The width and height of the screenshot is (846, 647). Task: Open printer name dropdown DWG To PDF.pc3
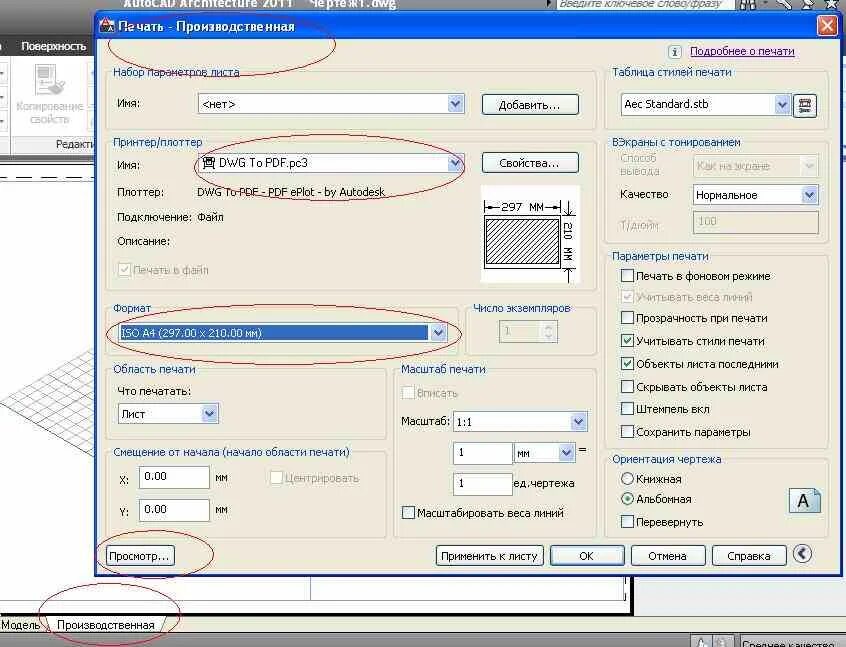[x=331, y=163]
